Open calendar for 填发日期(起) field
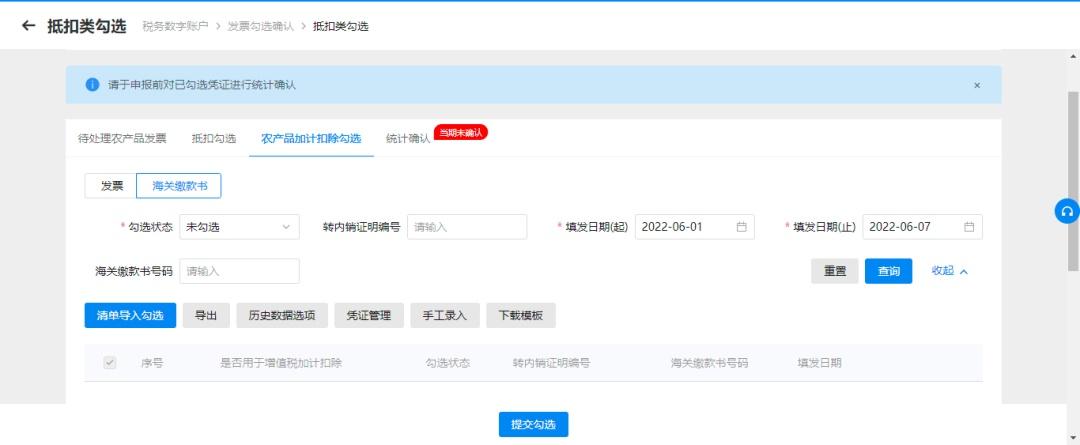Screen dimensions: 1080x445 (741, 227)
